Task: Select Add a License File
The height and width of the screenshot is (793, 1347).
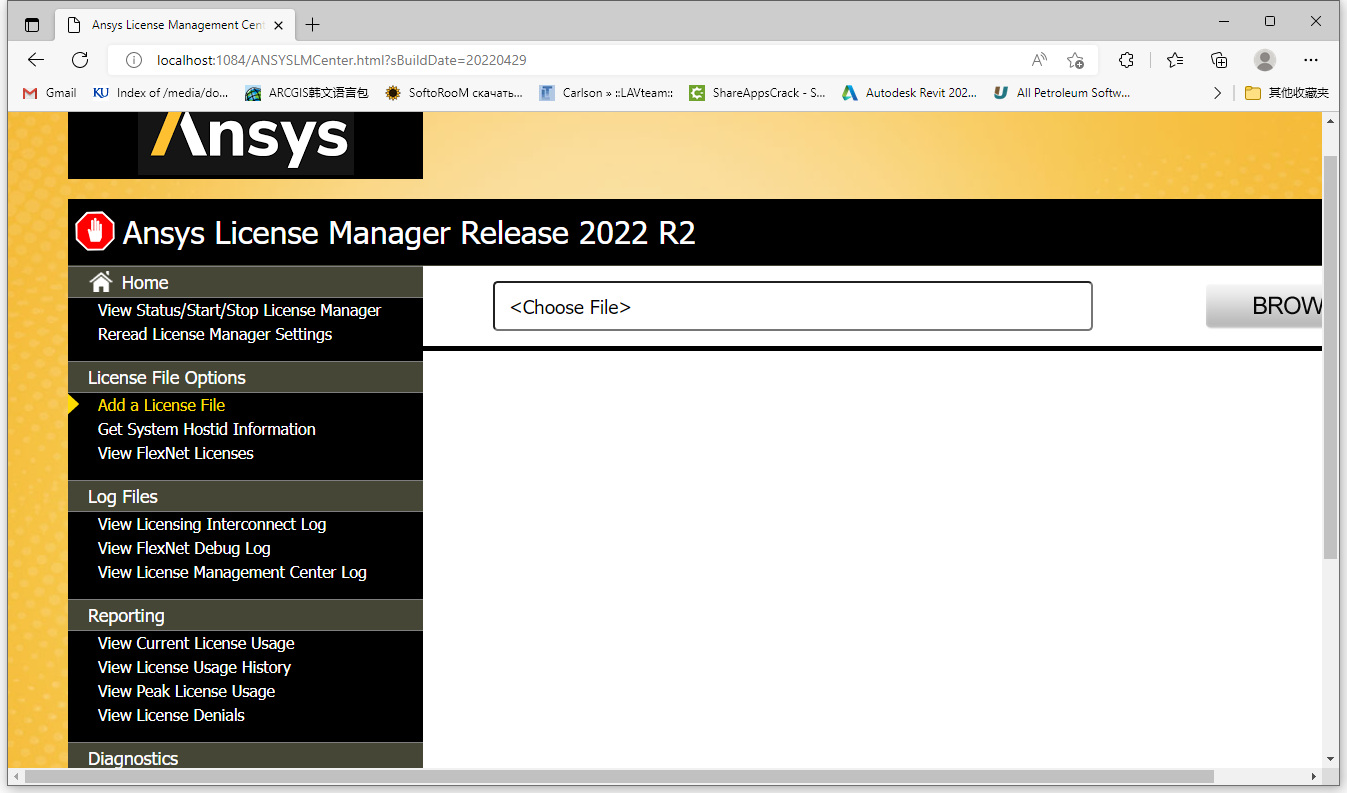Action: point(161,405)
